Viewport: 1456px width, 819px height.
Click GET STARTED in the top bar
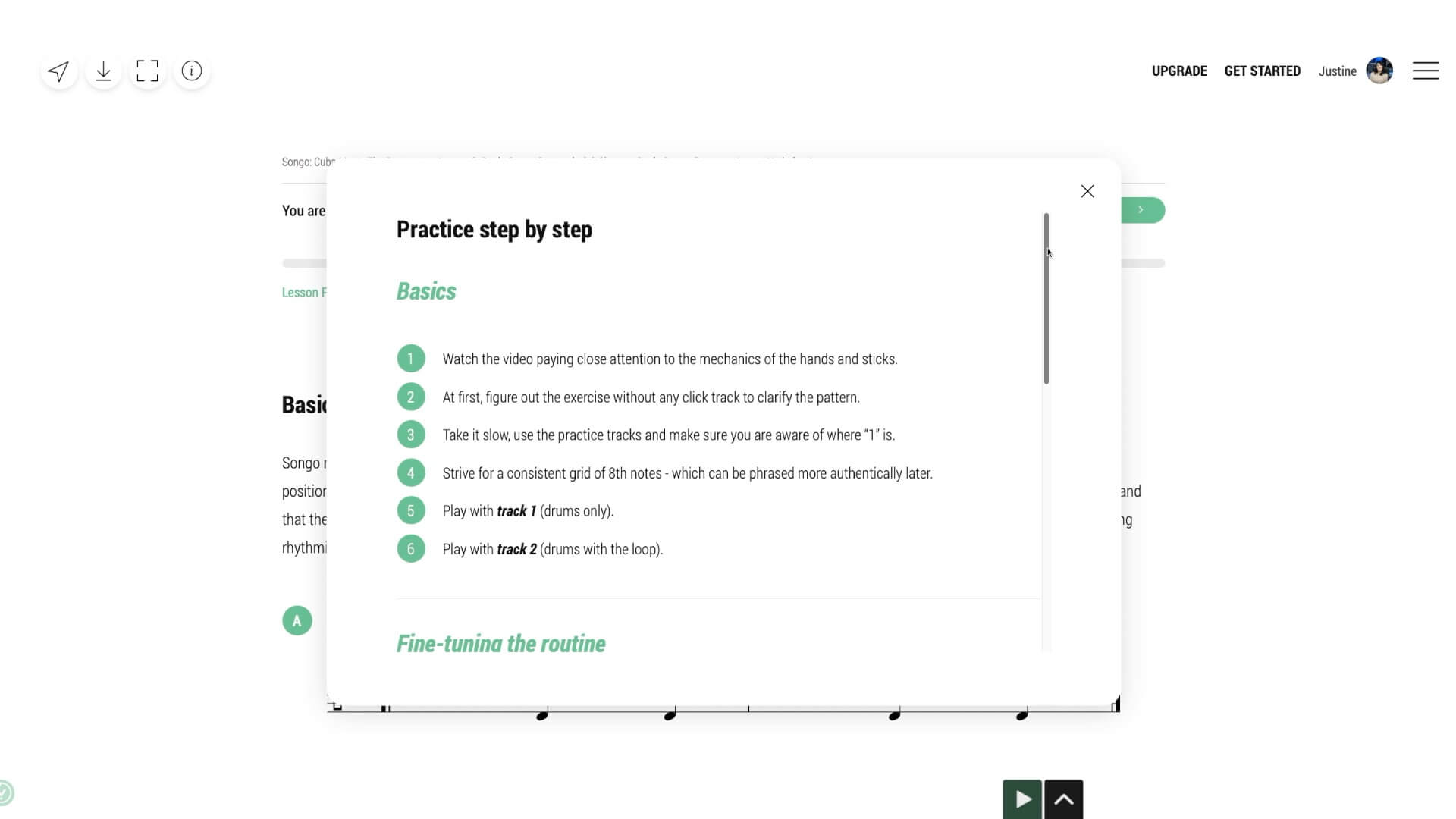[x=1262, y=71]
